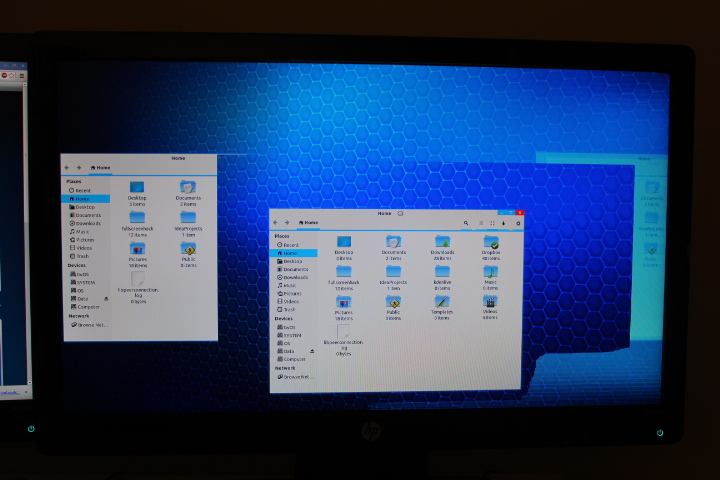Viewport: 720px width, 480px height.
Task: Eject the Data drive in right window sidebar
Action: tap(313, 351)
